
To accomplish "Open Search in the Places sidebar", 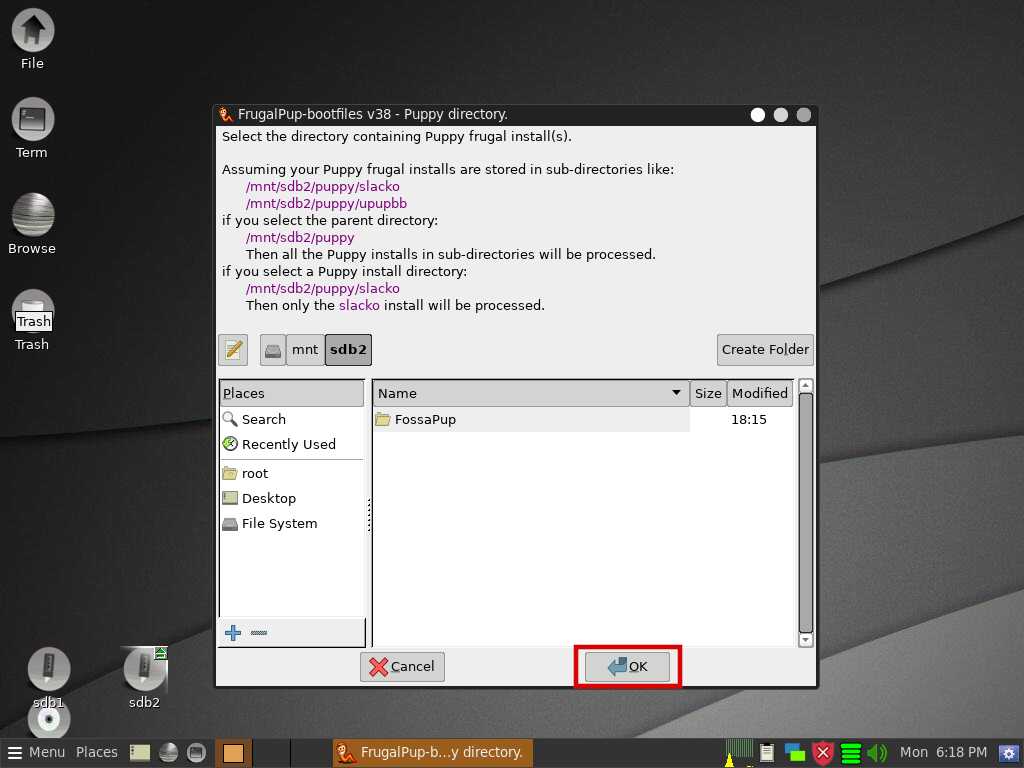I will click(263, 420).
